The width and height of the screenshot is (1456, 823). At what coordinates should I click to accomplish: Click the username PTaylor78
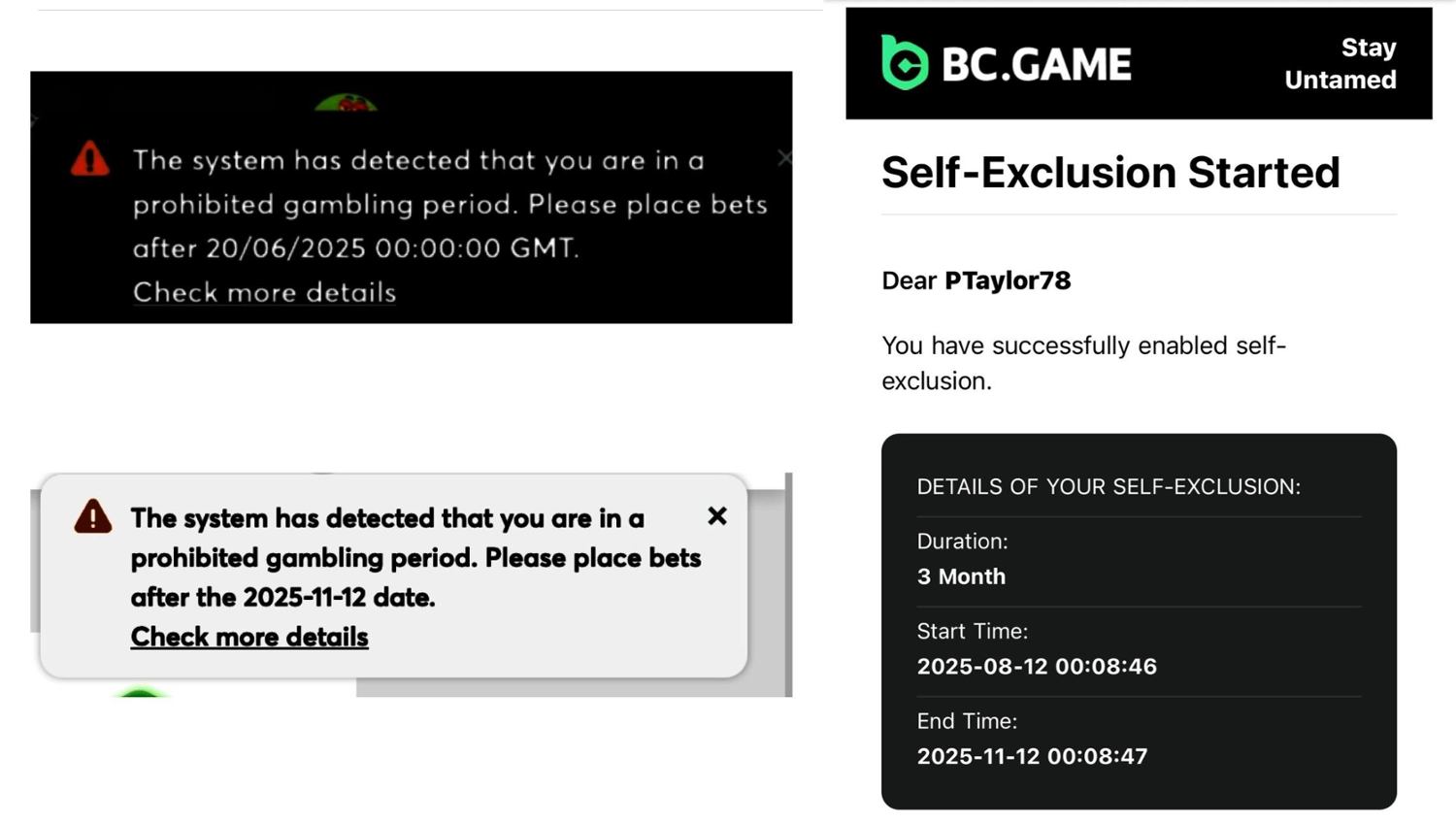pyautogui.click(x=1008, y=280)
